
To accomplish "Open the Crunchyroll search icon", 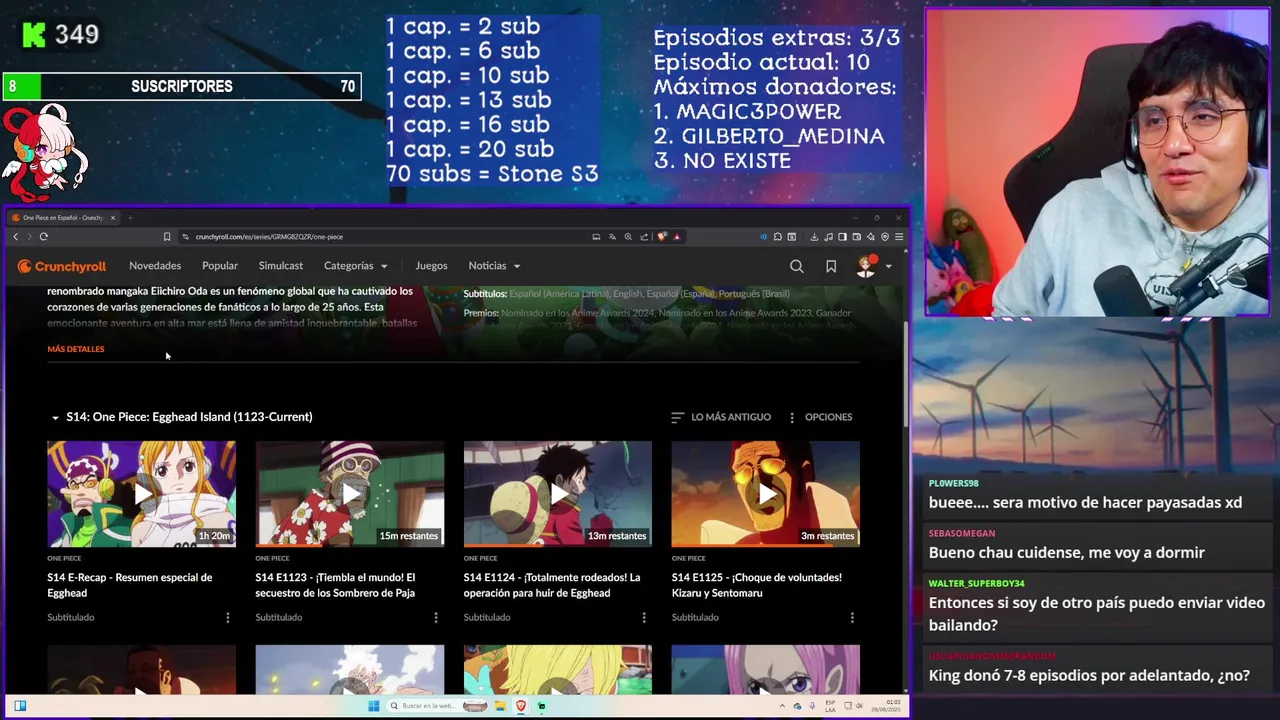I will pos(796,266).
